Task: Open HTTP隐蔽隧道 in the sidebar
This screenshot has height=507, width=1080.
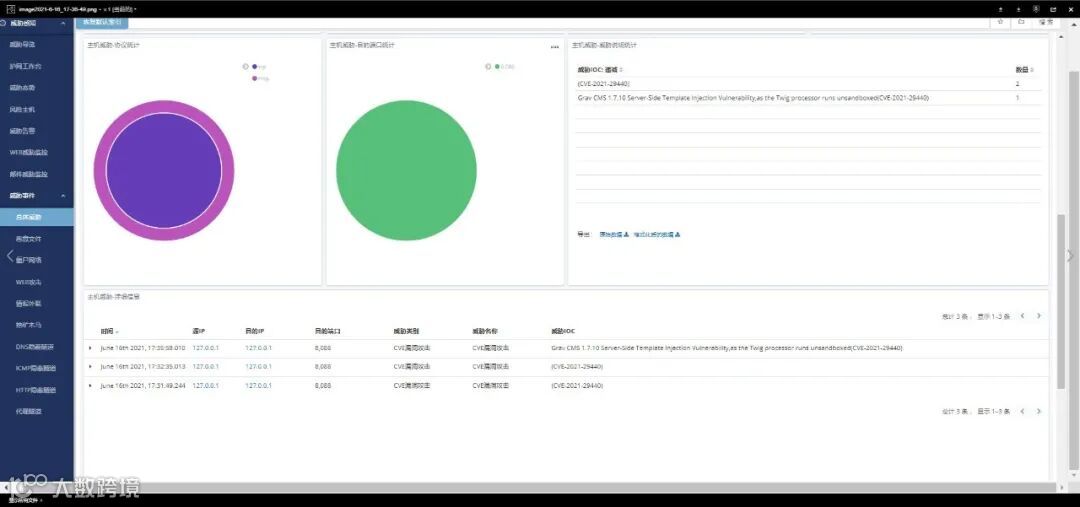Action: 36,390
